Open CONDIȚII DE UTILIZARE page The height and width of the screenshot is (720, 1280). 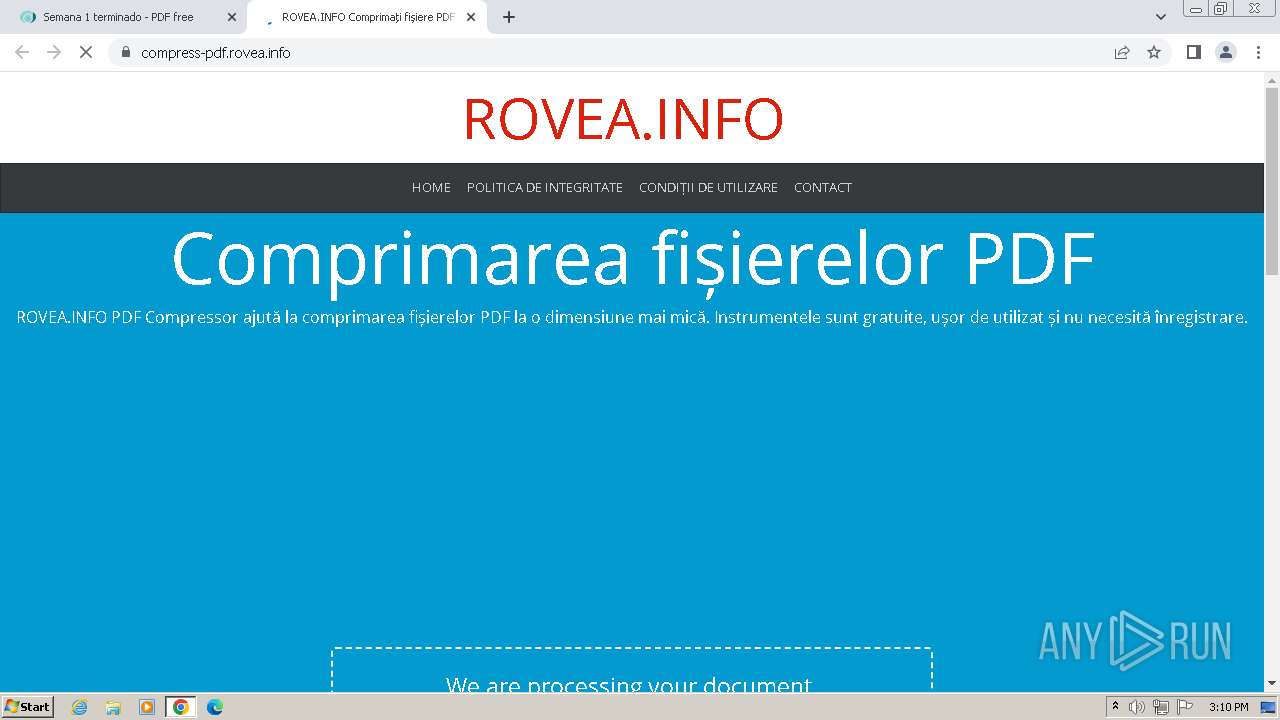[708, 187]
